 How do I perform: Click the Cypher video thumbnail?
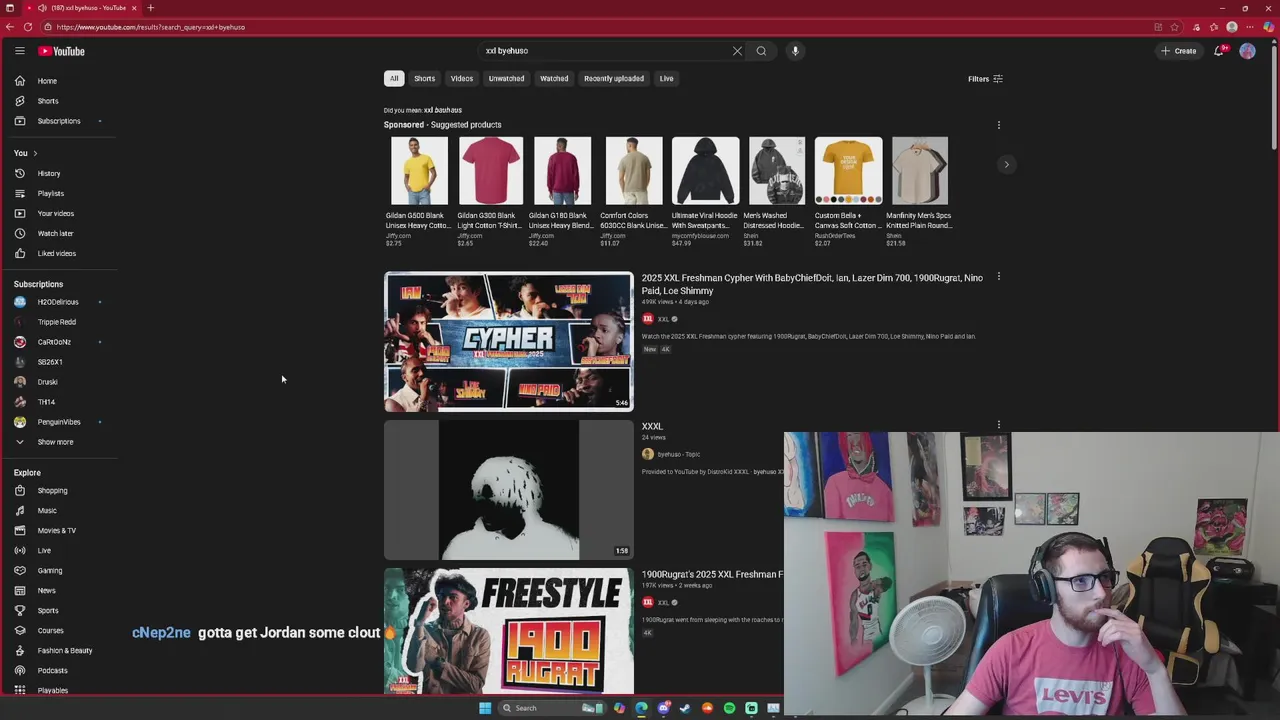tap(508, 341)
